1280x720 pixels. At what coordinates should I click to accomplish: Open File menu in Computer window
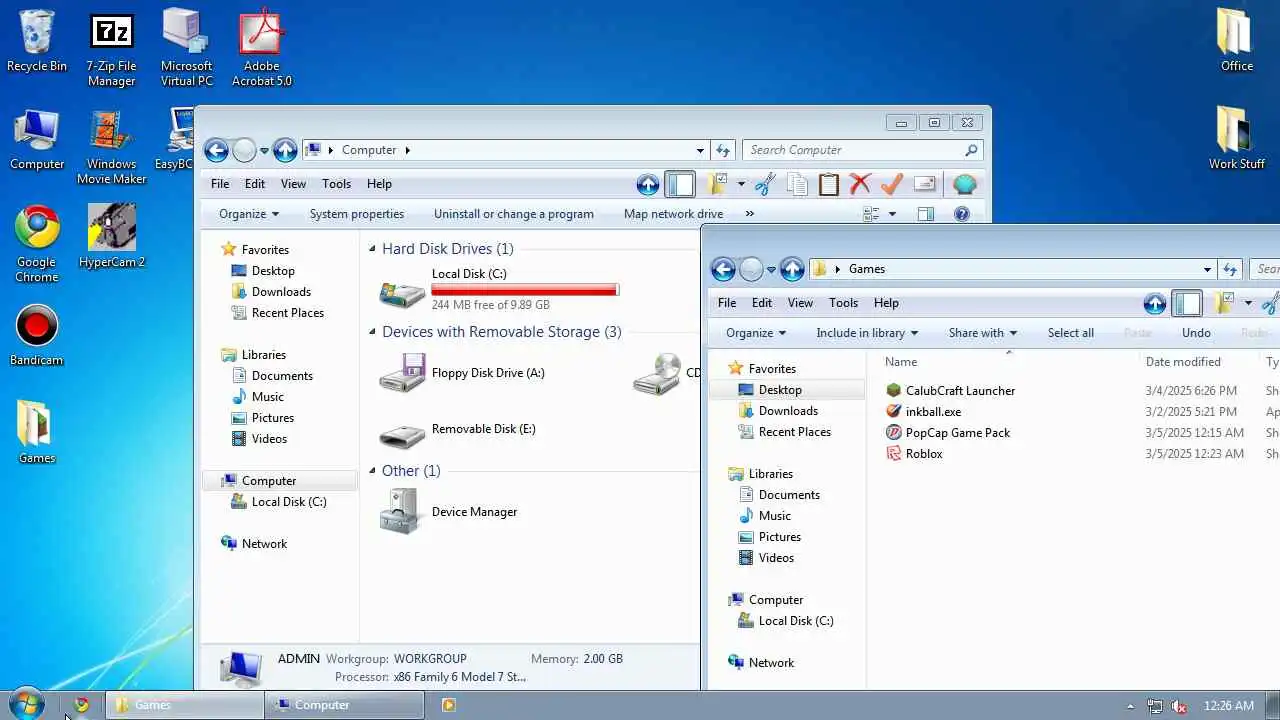tap(220, 184)
